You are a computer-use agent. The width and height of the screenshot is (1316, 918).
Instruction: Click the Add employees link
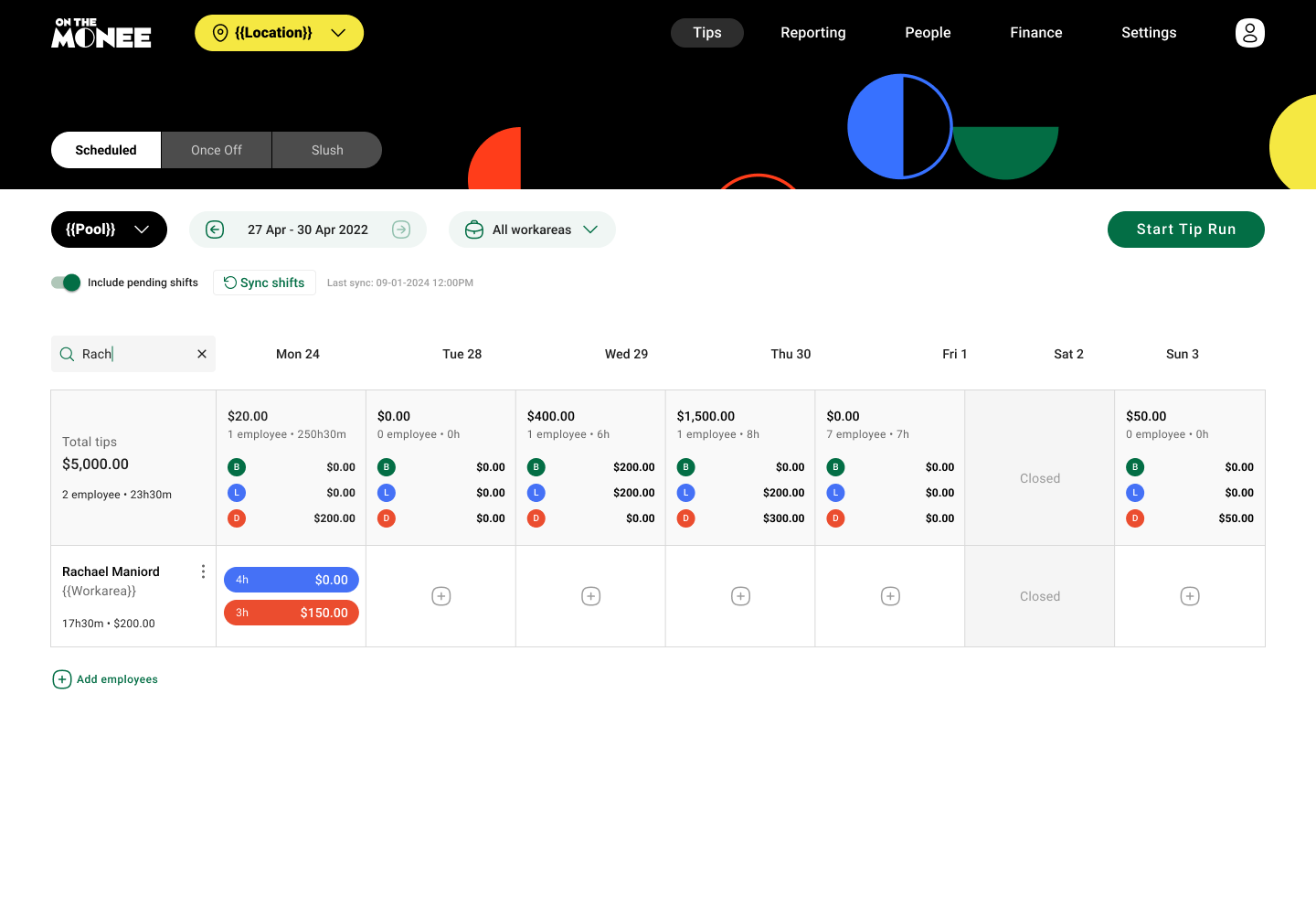tap(104, 679)
